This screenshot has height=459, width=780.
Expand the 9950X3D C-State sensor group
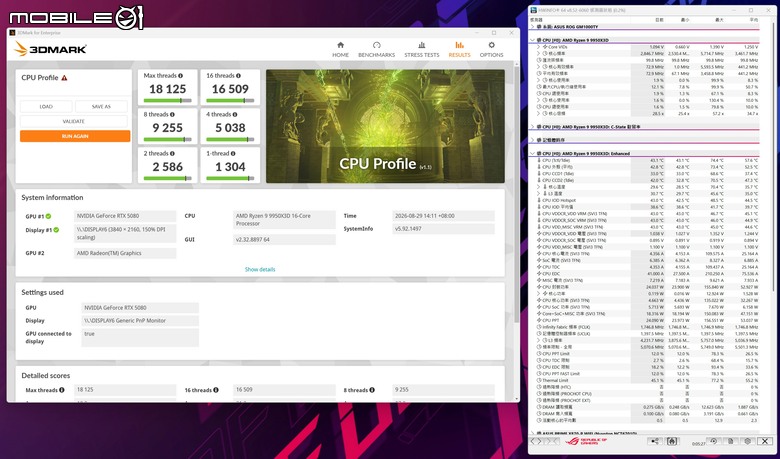tap(533, 127)
